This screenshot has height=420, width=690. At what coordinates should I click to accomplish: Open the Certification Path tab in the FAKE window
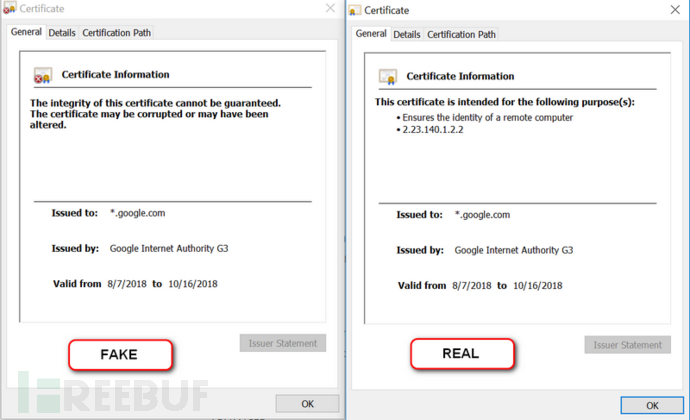point(117,33)
